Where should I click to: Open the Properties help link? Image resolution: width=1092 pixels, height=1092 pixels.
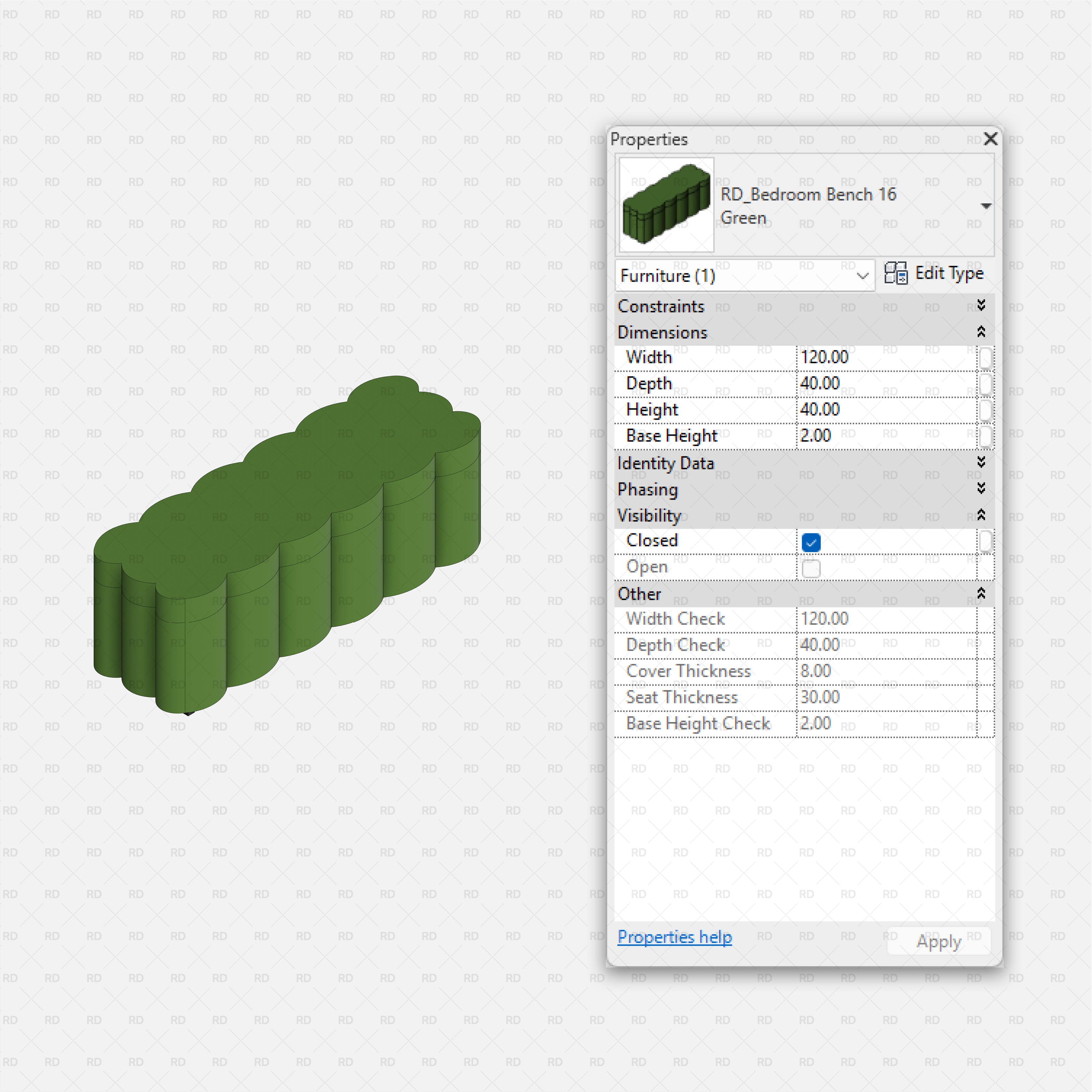[x=674, y=937]
